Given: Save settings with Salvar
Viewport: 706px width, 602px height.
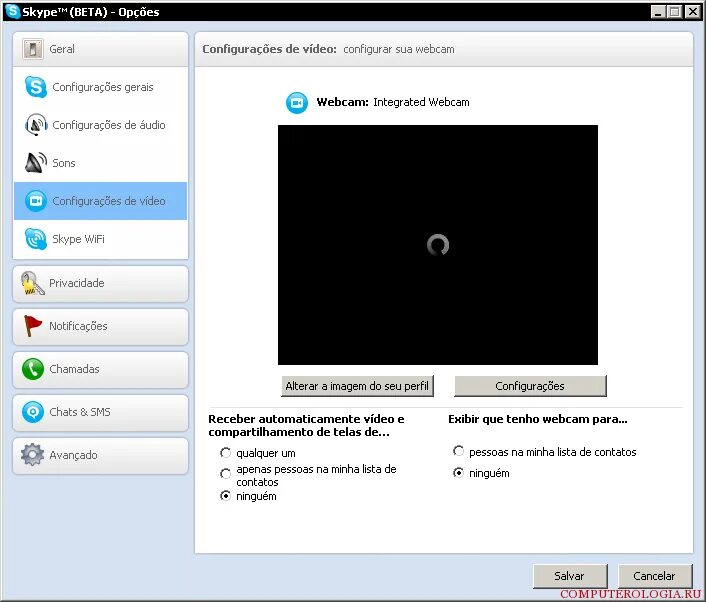Looking at the screenshot, I should coord(570,576).
